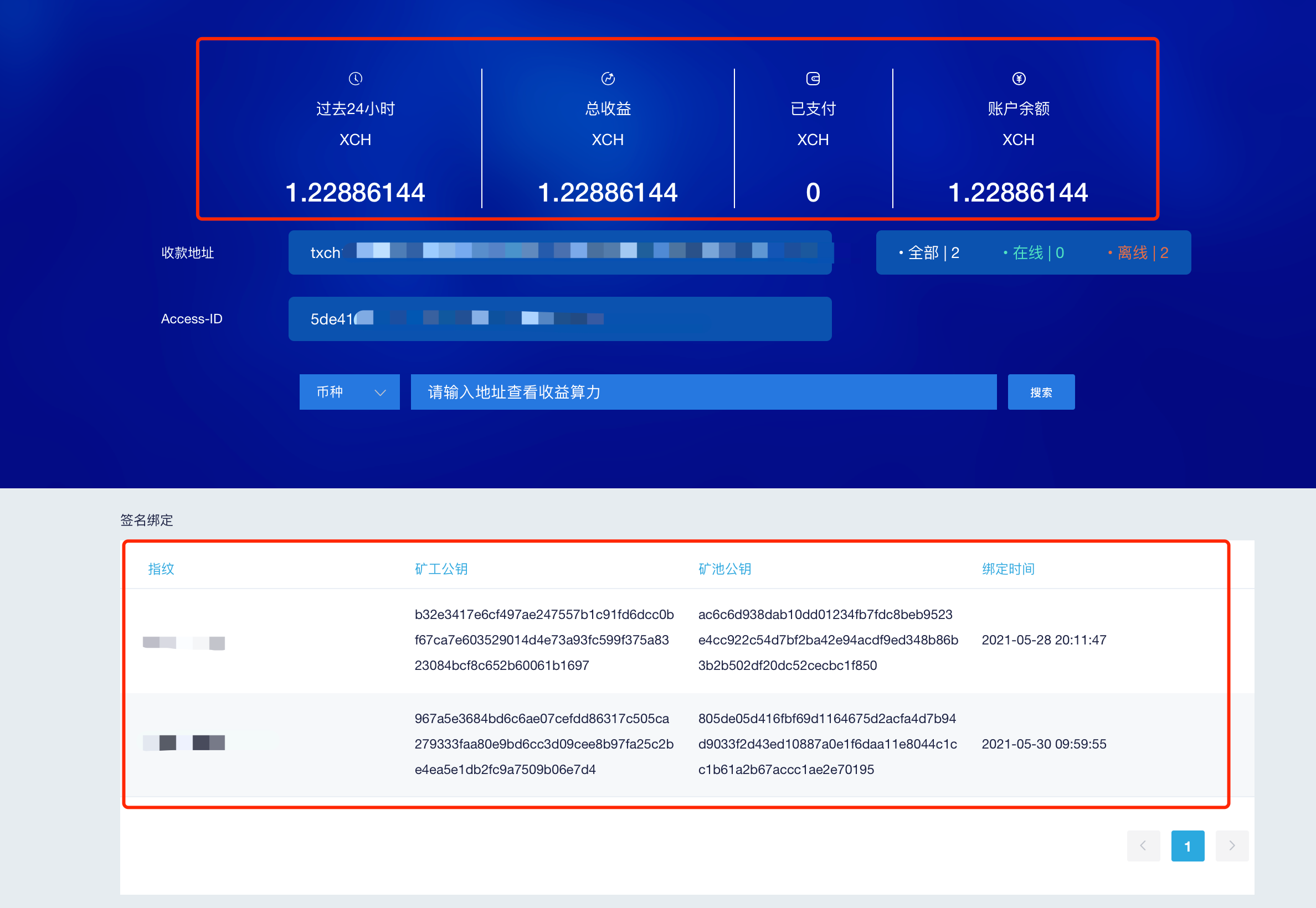Open the 币种 currency dropdown
1316x908 pixels.
pyautogui.click(x=349, y=392)
